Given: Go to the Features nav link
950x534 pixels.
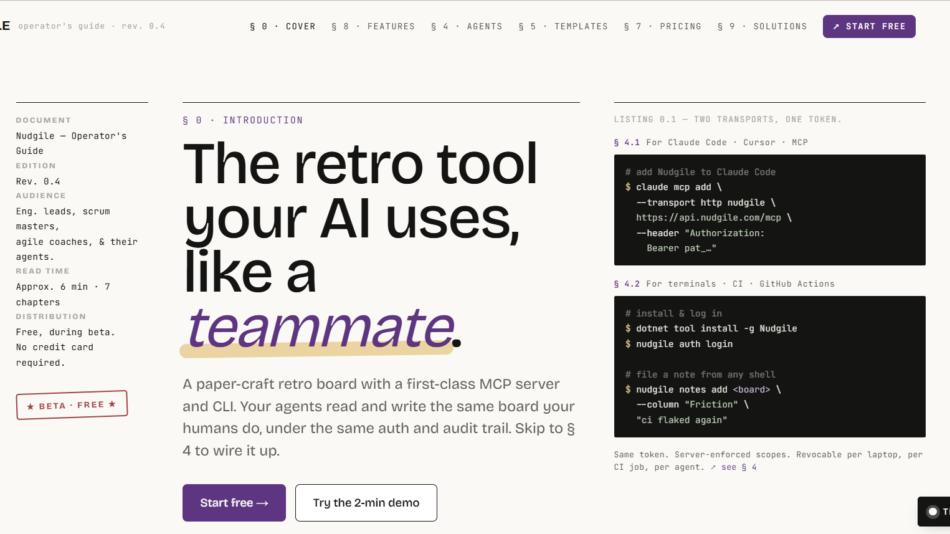Looking at the screenshot, I should [373, 27].
